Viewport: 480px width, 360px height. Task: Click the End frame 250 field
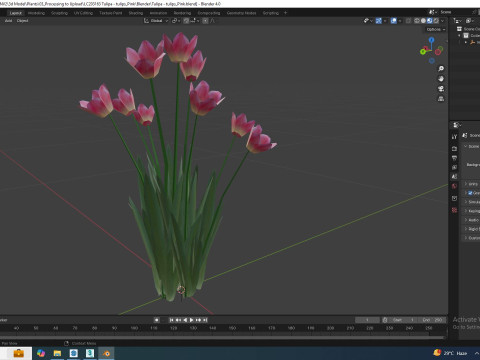[x=432, y=320]
